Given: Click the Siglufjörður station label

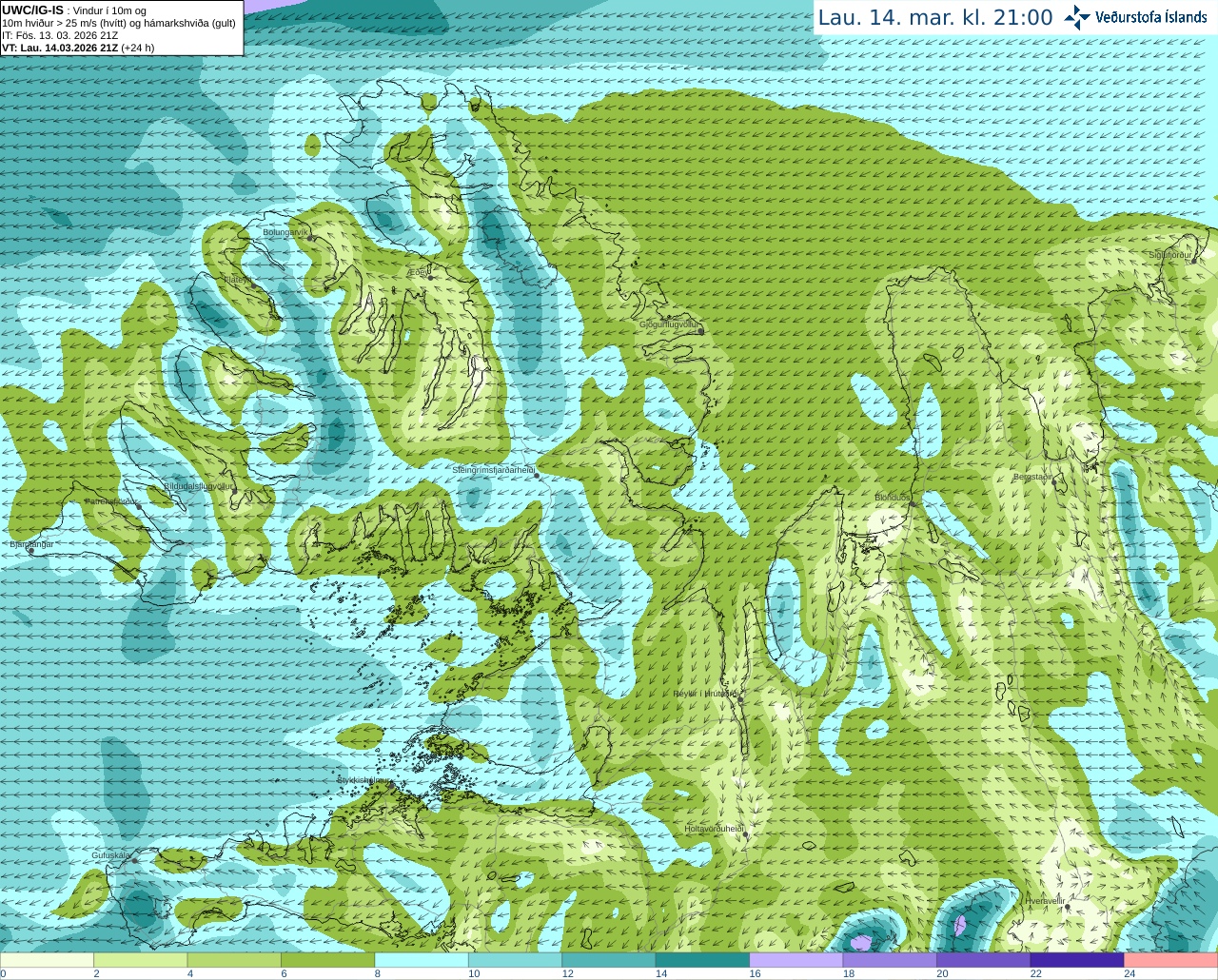Looking at the screenshot, I should pos(1170,255).
